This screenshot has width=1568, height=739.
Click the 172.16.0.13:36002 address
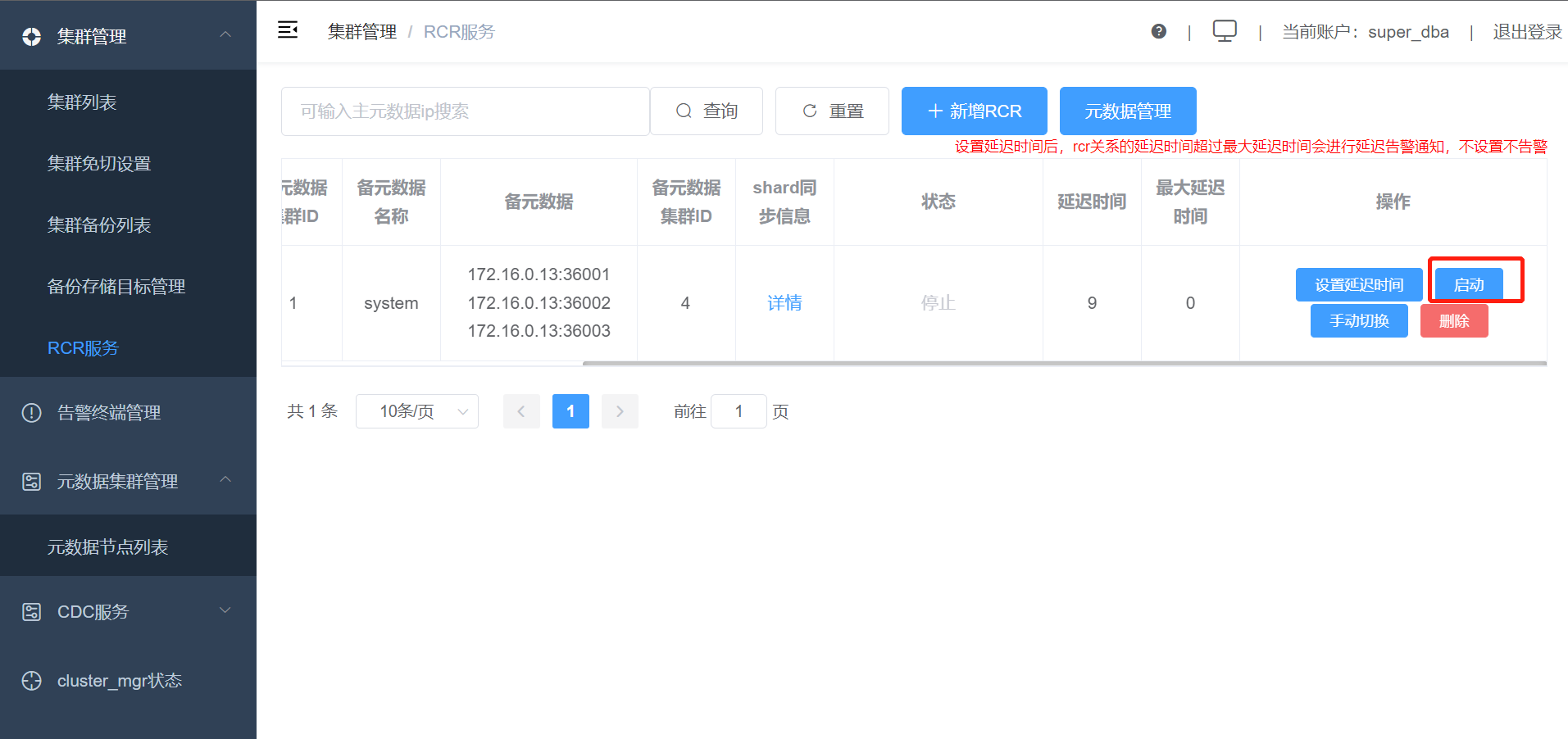pyautogui.click(x=539, y=303)
